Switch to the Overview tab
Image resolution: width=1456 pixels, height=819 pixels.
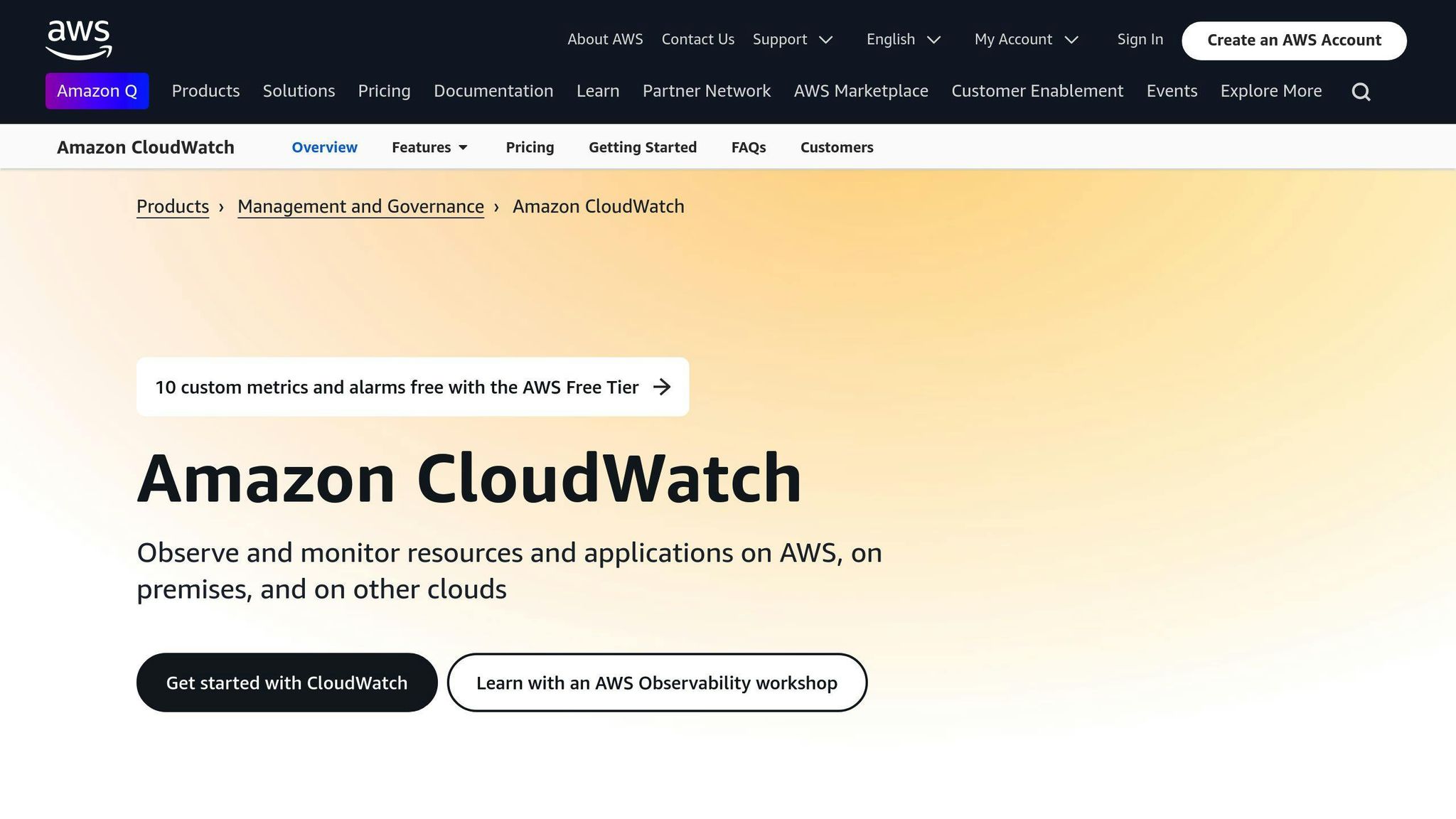click(324, 147)
